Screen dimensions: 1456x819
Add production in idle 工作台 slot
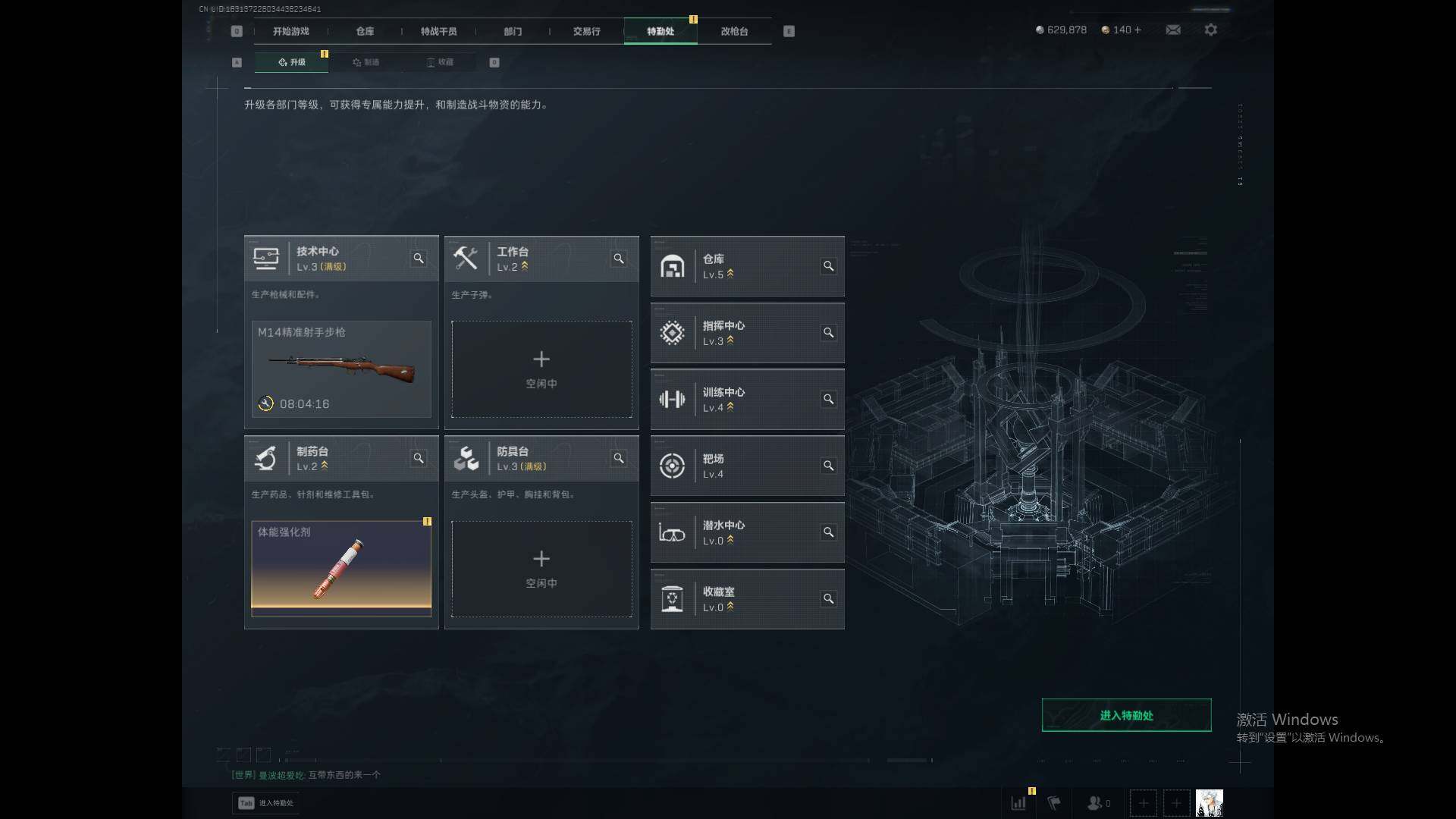pyautogui.click(x=541, y=369)
